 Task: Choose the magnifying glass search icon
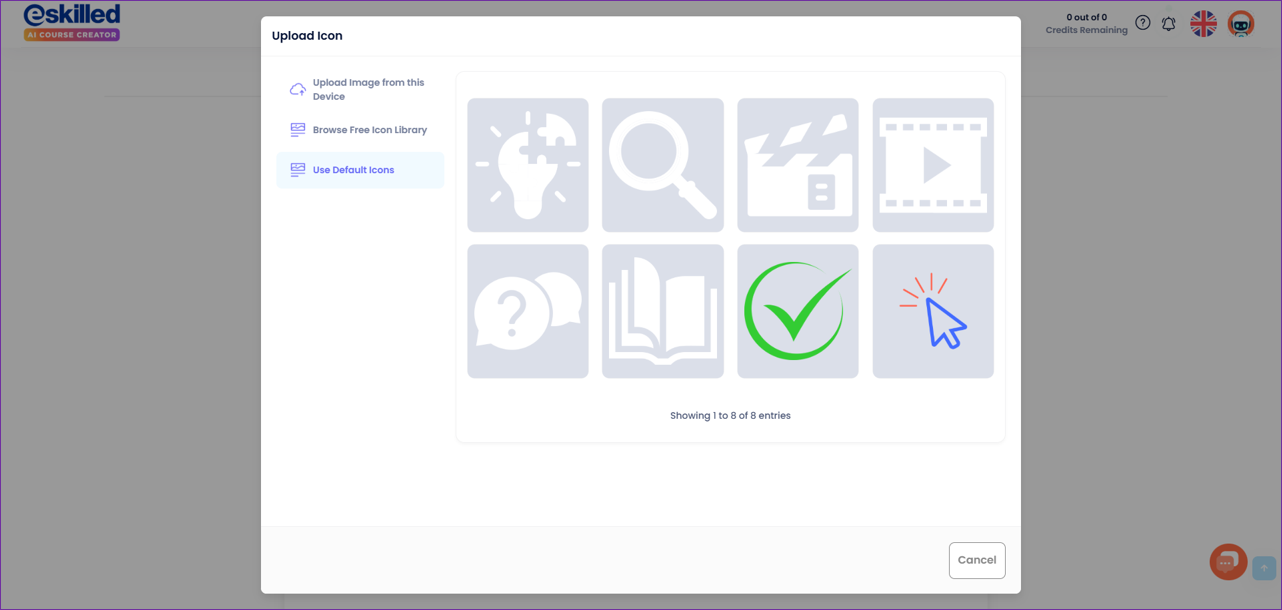tap(662, 165)
